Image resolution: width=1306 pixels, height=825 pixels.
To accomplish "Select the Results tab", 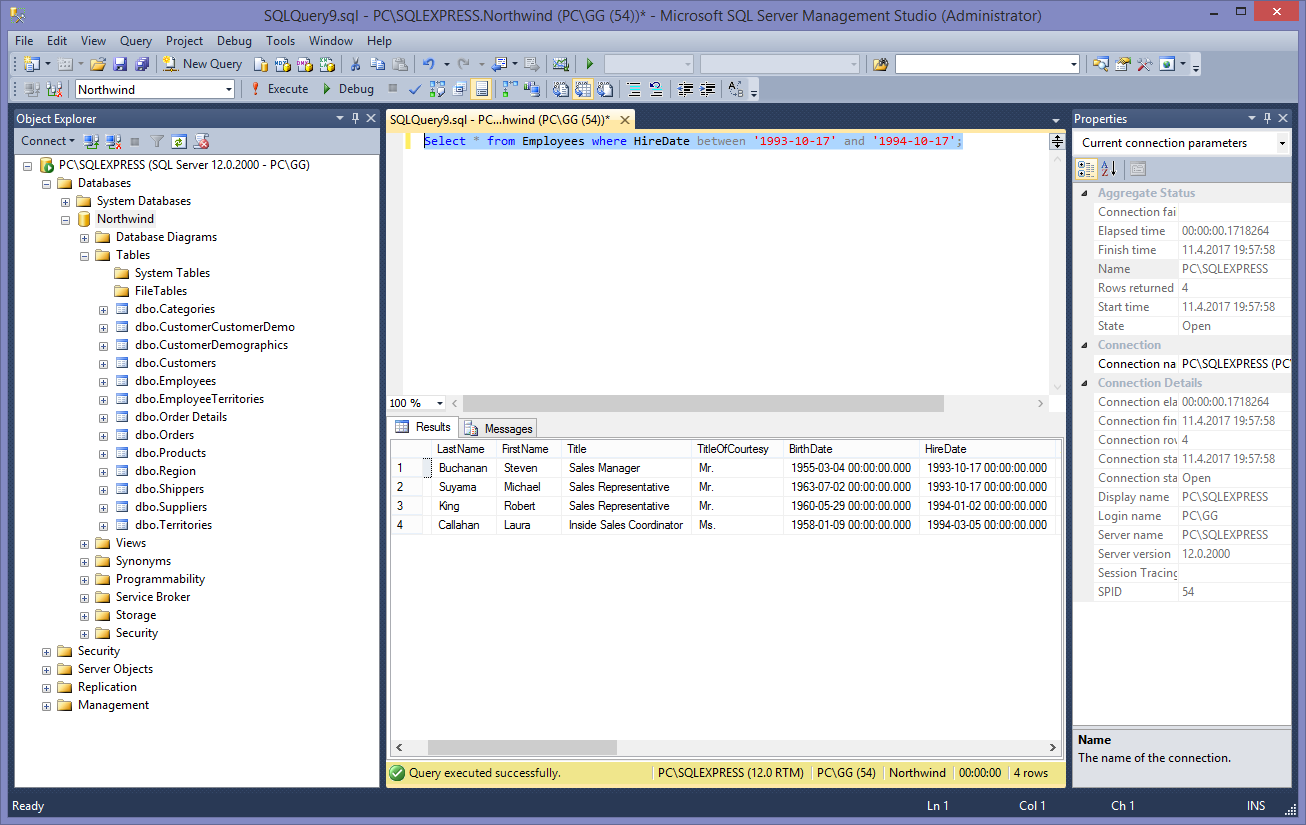I will [x=424, y=427].
